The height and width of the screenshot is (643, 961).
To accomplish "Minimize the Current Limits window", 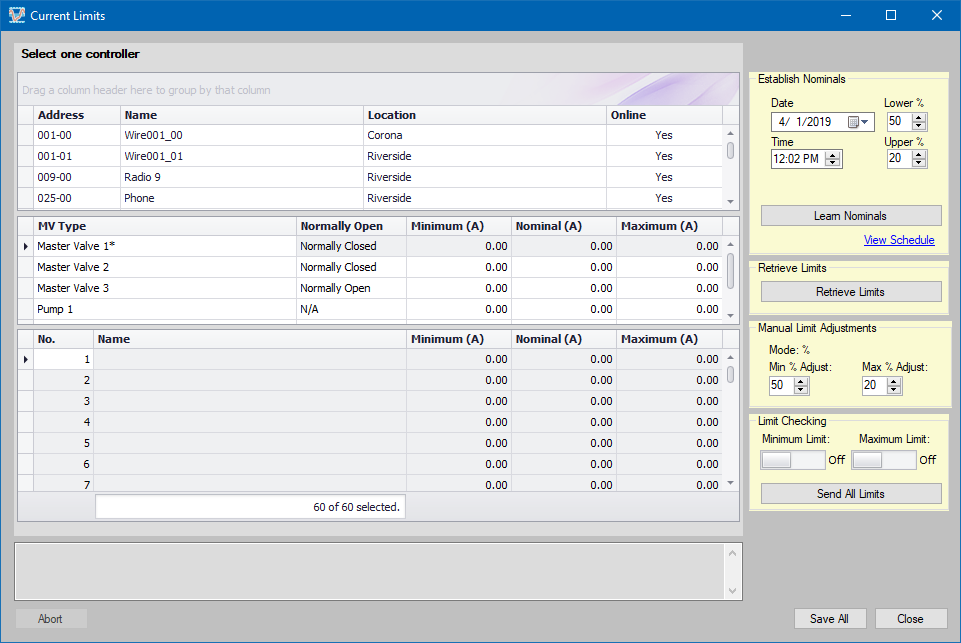I will click(846, 15).
